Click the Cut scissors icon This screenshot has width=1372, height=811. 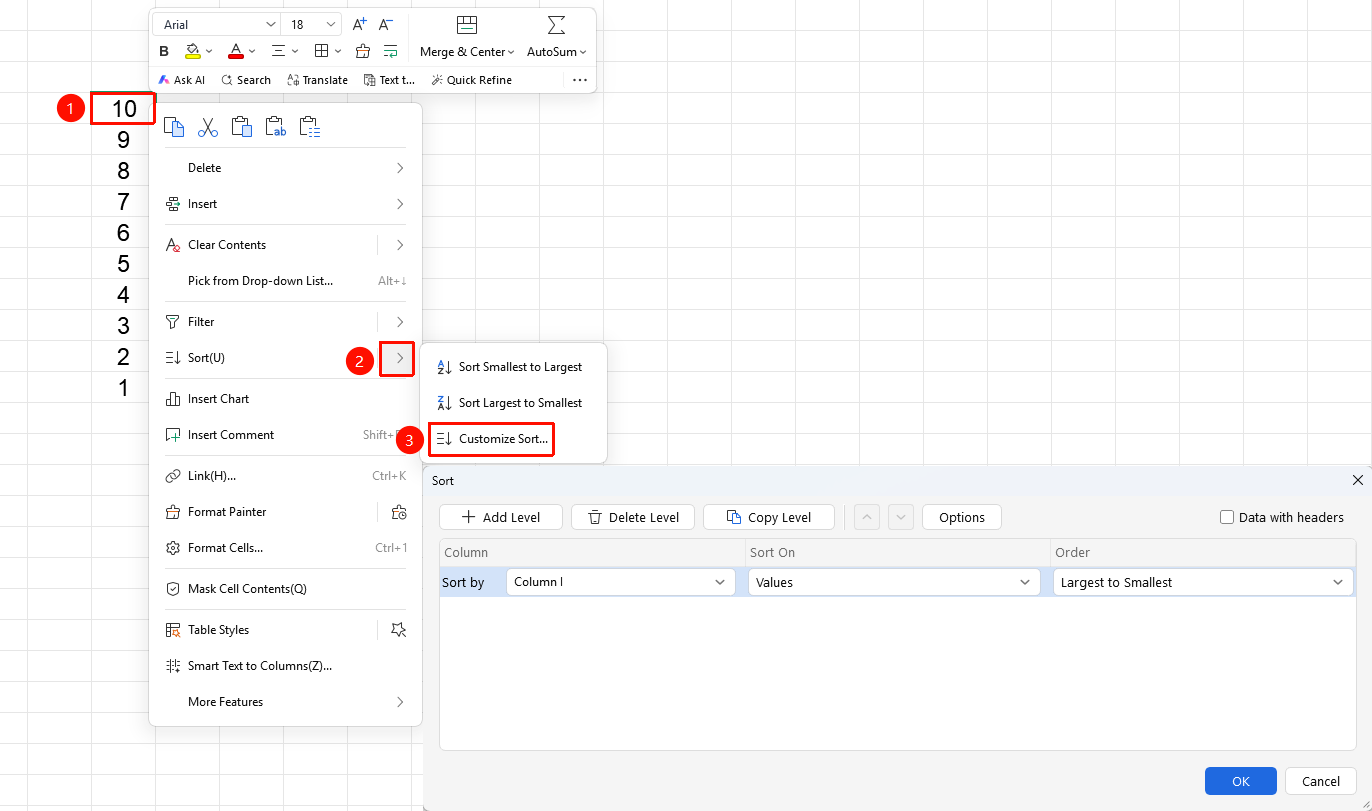[208, 127]
